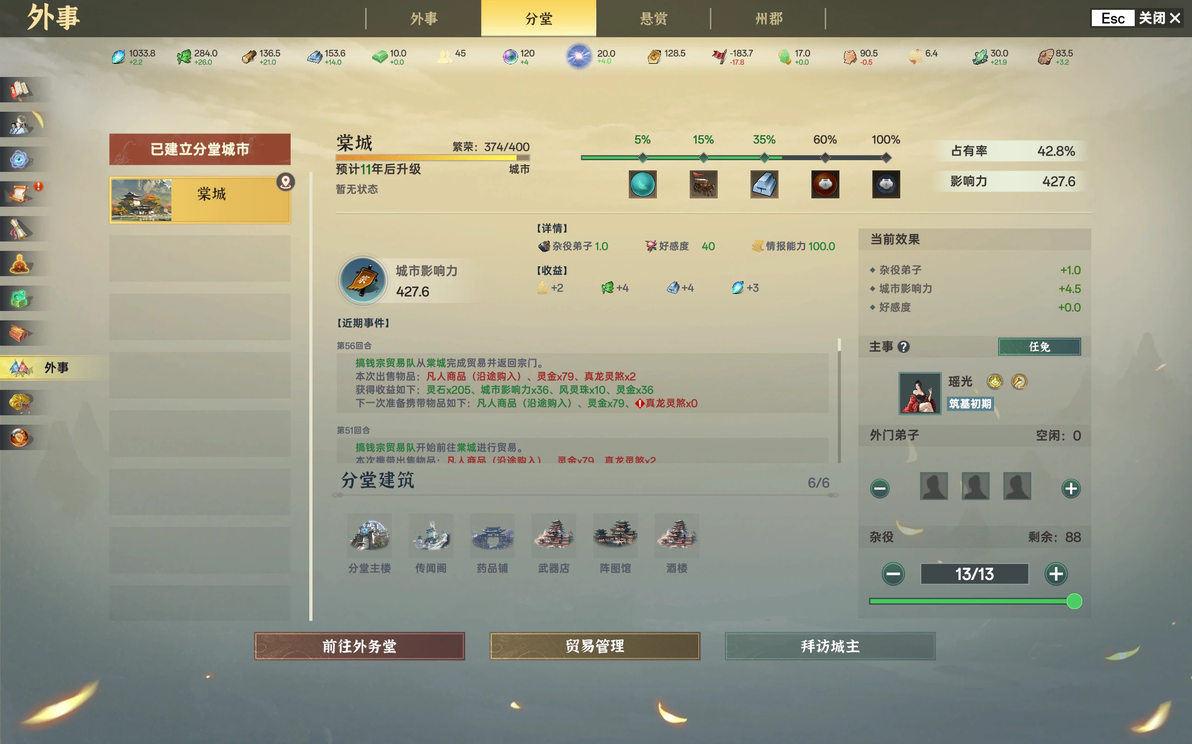Click the 繁荣 374/400 progress bar
1192x744 pixels.
tap(433, 157)
